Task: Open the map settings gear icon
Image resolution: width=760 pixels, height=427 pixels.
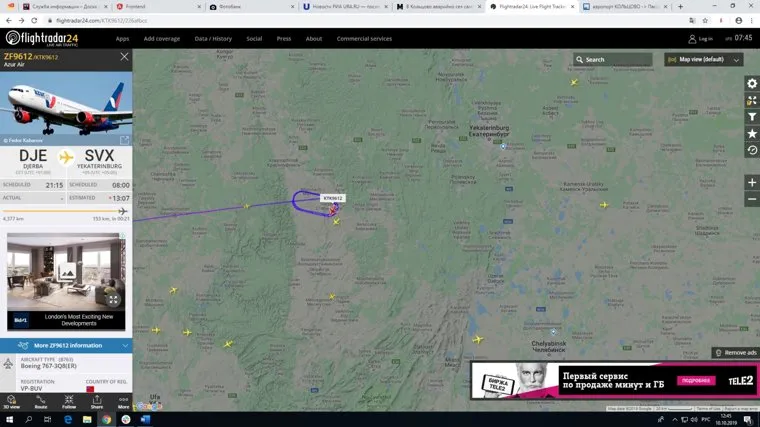Action: coord(752,83)
